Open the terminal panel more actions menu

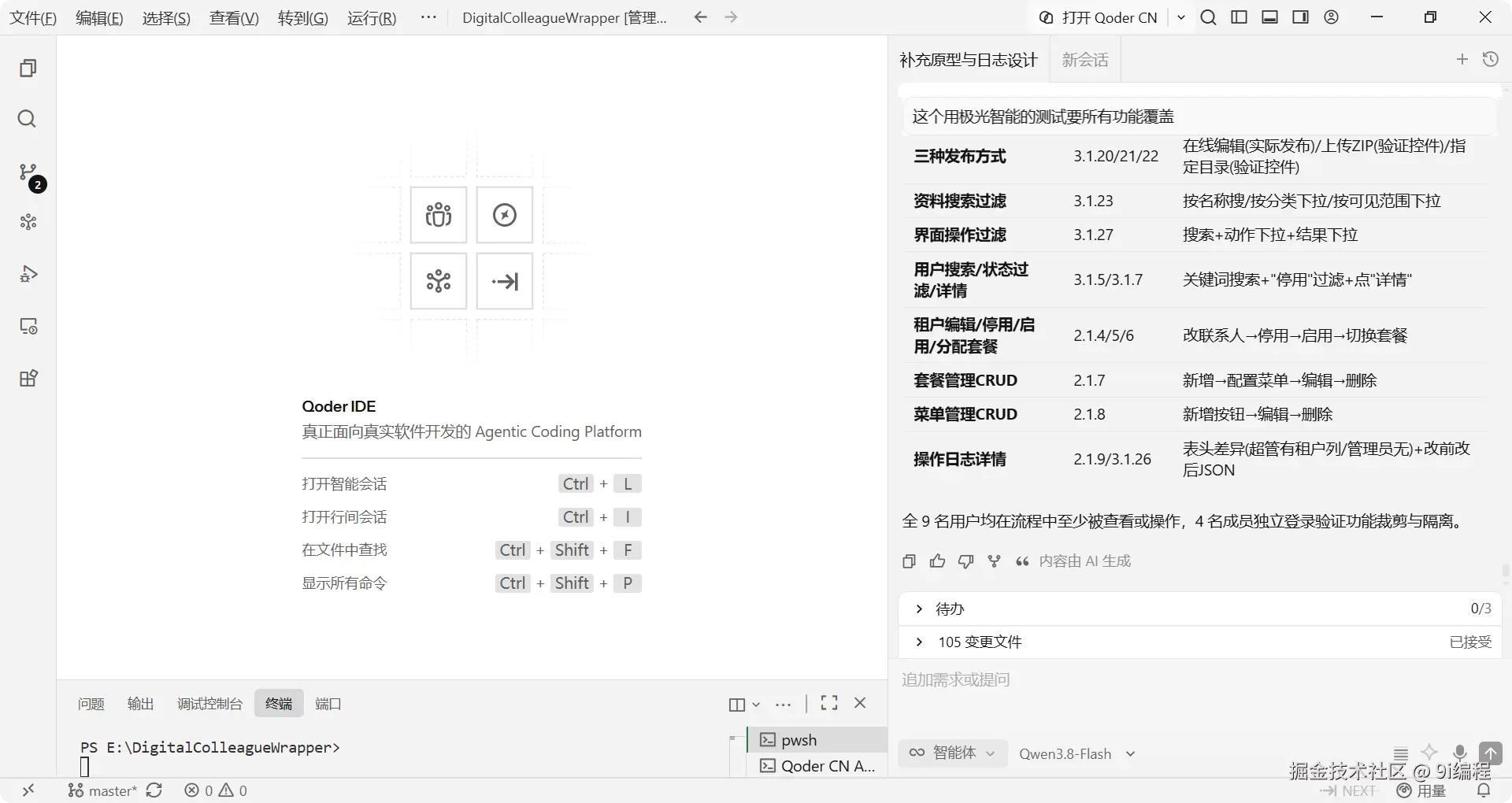[x=783, y=705]
